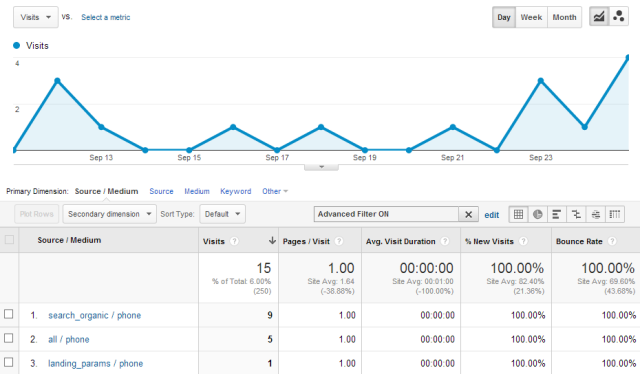640x374 pixels.
Task: Click the Visits column help icon
Action: click(234, 241)
